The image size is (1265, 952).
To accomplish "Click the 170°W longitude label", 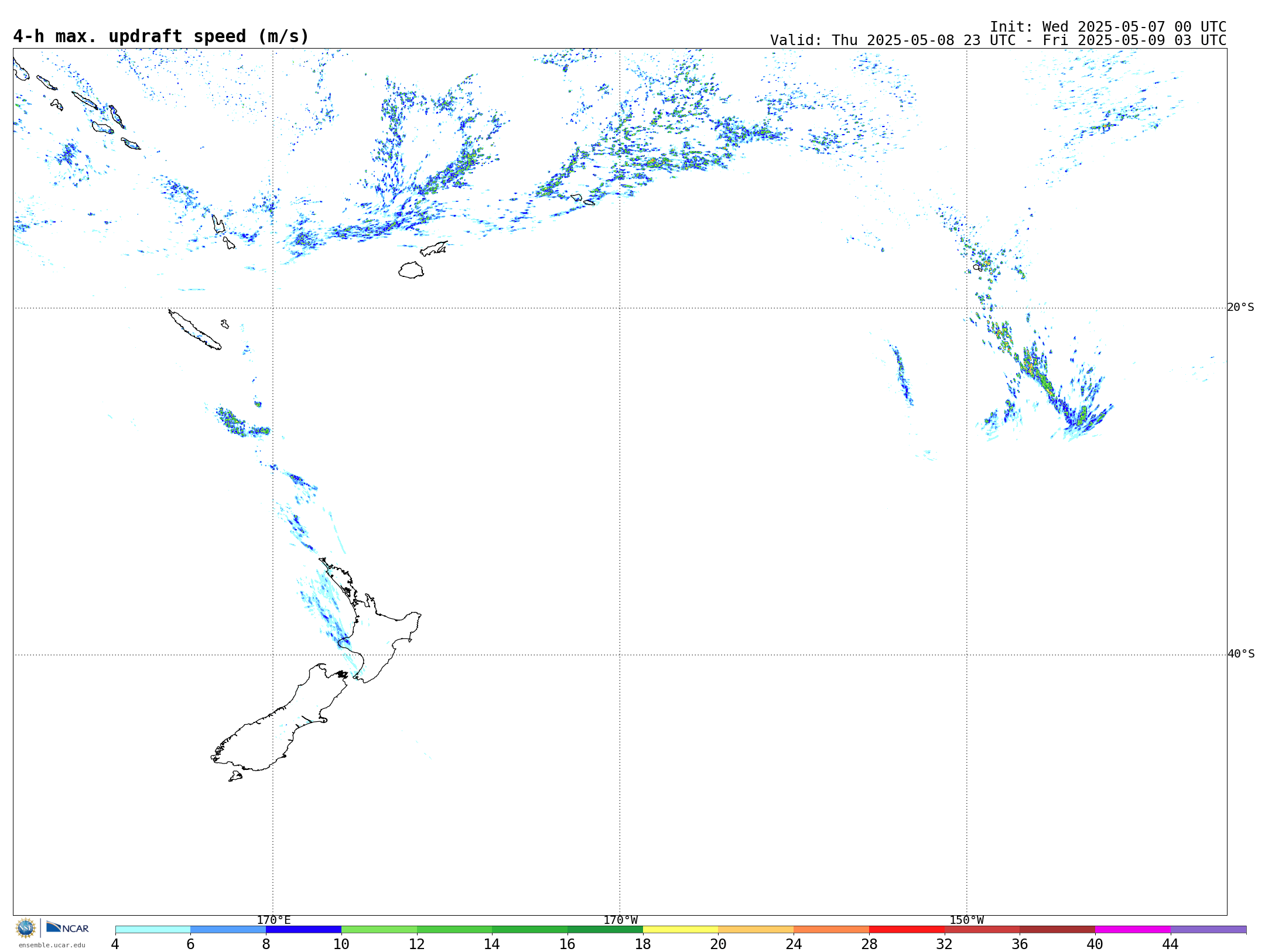I will pos(621,920).
